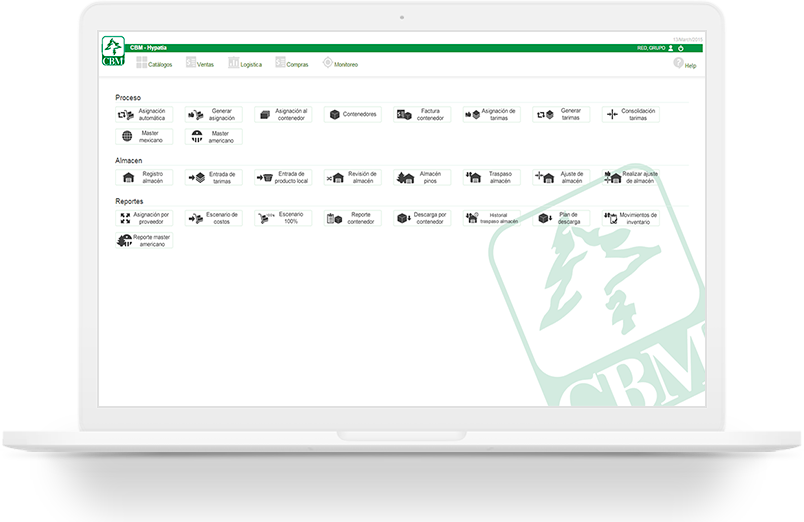Open Master mexicano globe icon
Image resolution: width=804 pixels, height=522 pixels.
pyautogui.click(x=127, y=136)
